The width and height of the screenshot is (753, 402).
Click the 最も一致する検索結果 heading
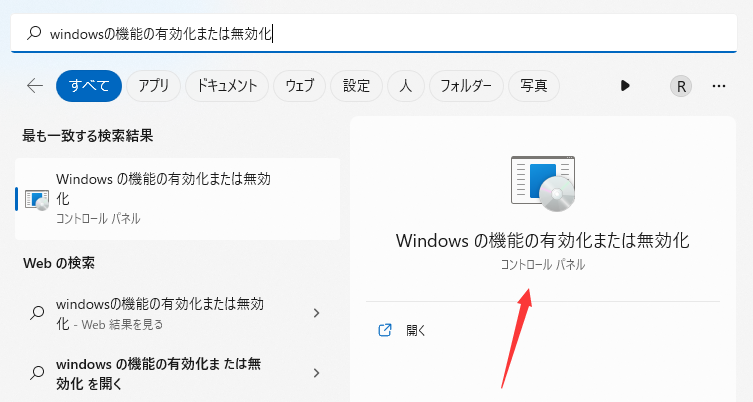tap(88, 136)
